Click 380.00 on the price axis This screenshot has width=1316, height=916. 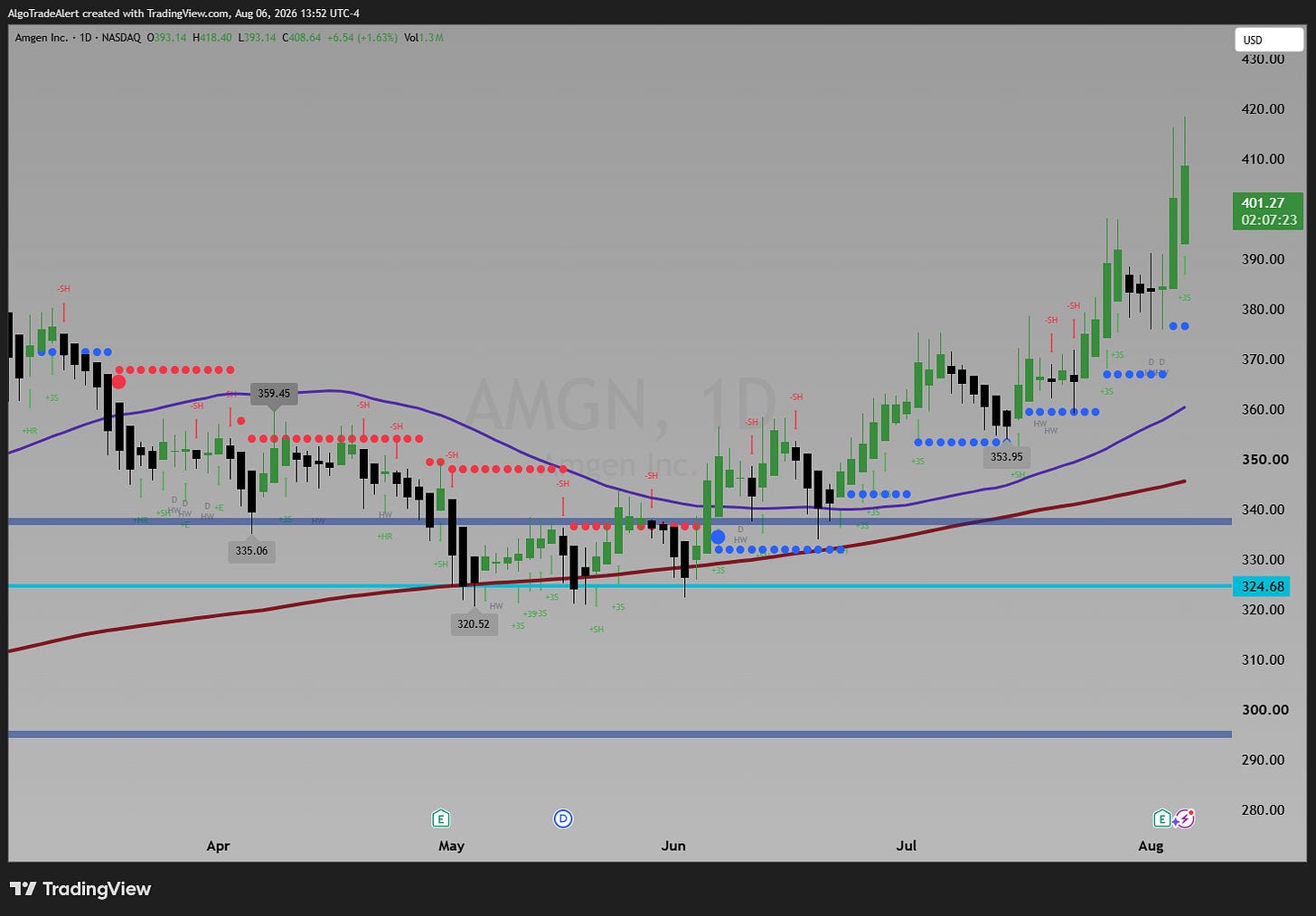point(1263,309)
